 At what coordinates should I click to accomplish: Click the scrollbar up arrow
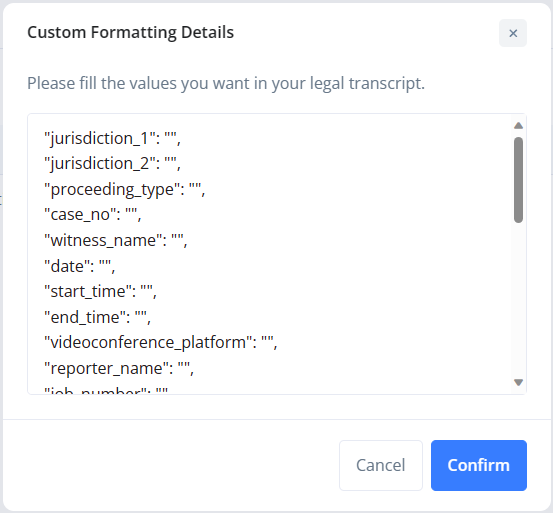coord(518,126)
